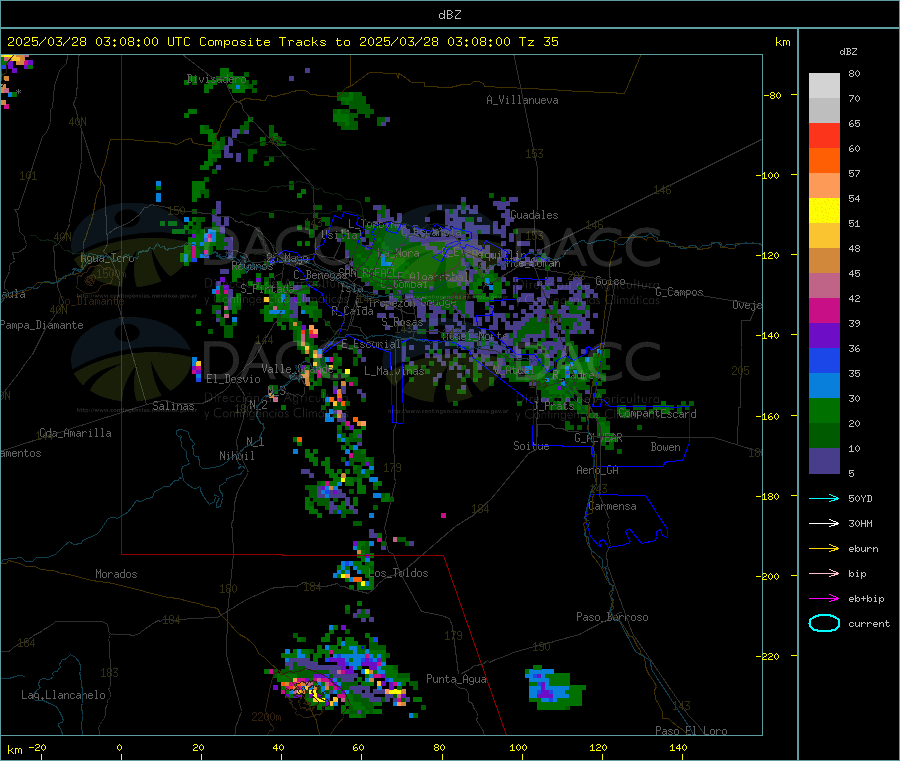Click the eburn yellow arrow legend icon
This screenshot has width=900, height=761.
(x=824, y=548)
